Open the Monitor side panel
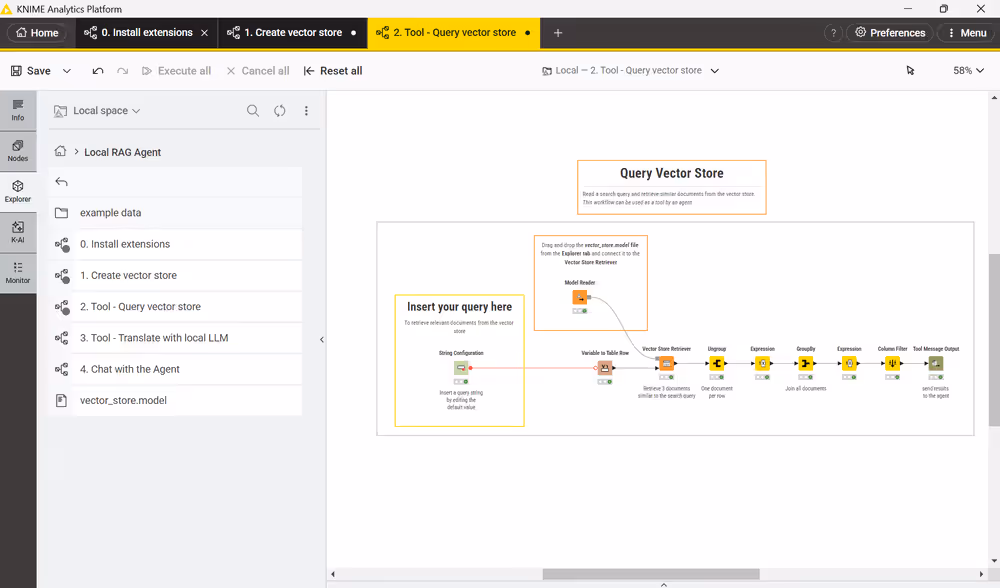1000x588 pixels. coord(18,273)
